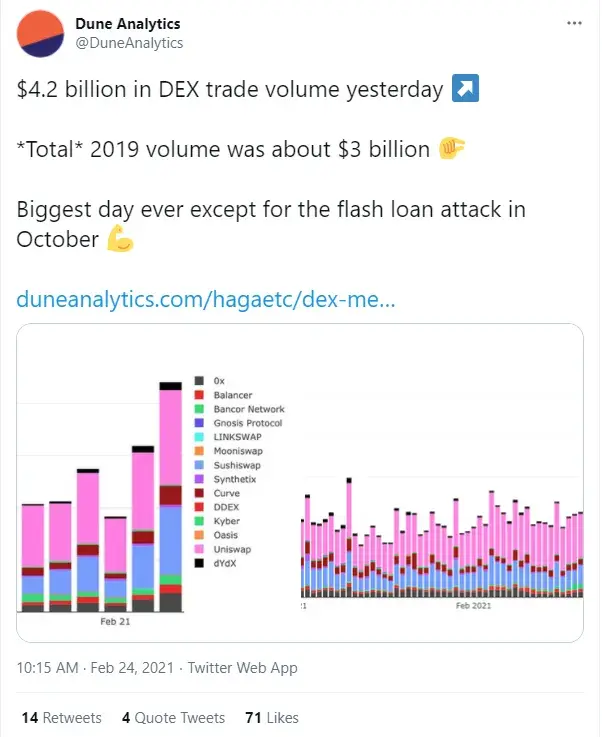
Task: Show the 71 Likes list
Action: click(x=271, y=718)
